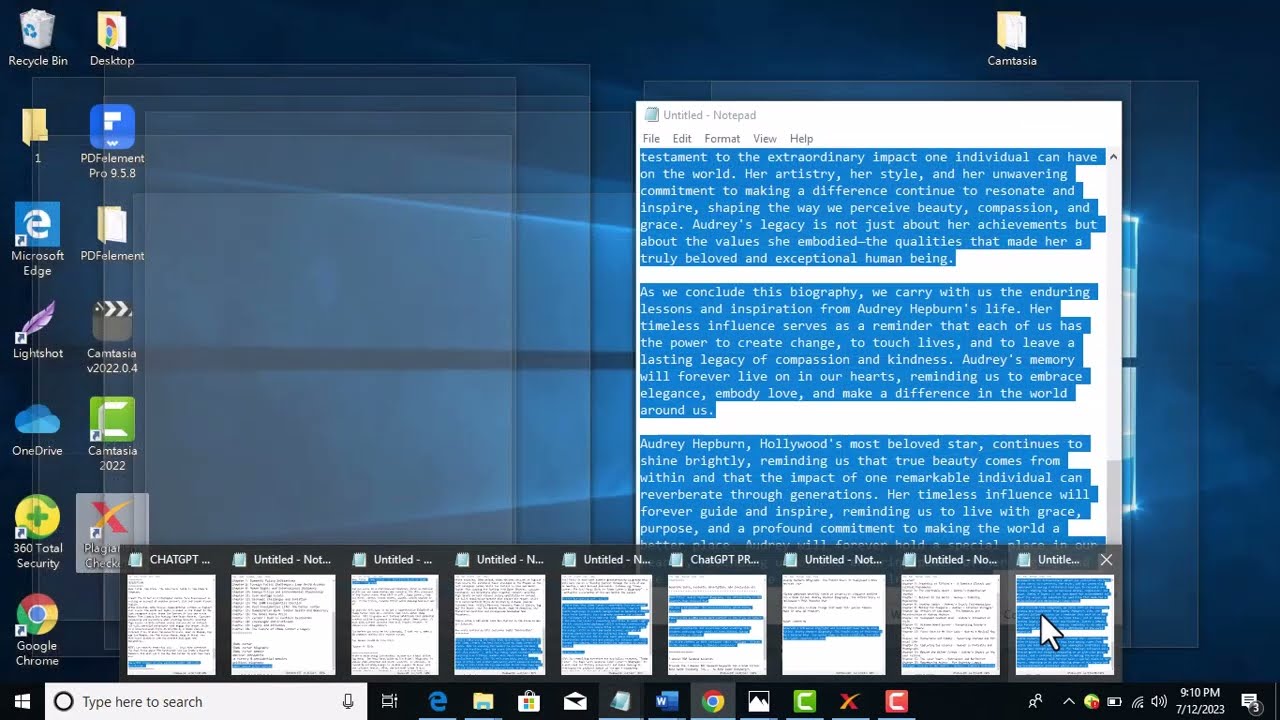Viewport: 1280px width, 720px height.
Task: Open Notepad Format menu
Action: click(722, 139)
